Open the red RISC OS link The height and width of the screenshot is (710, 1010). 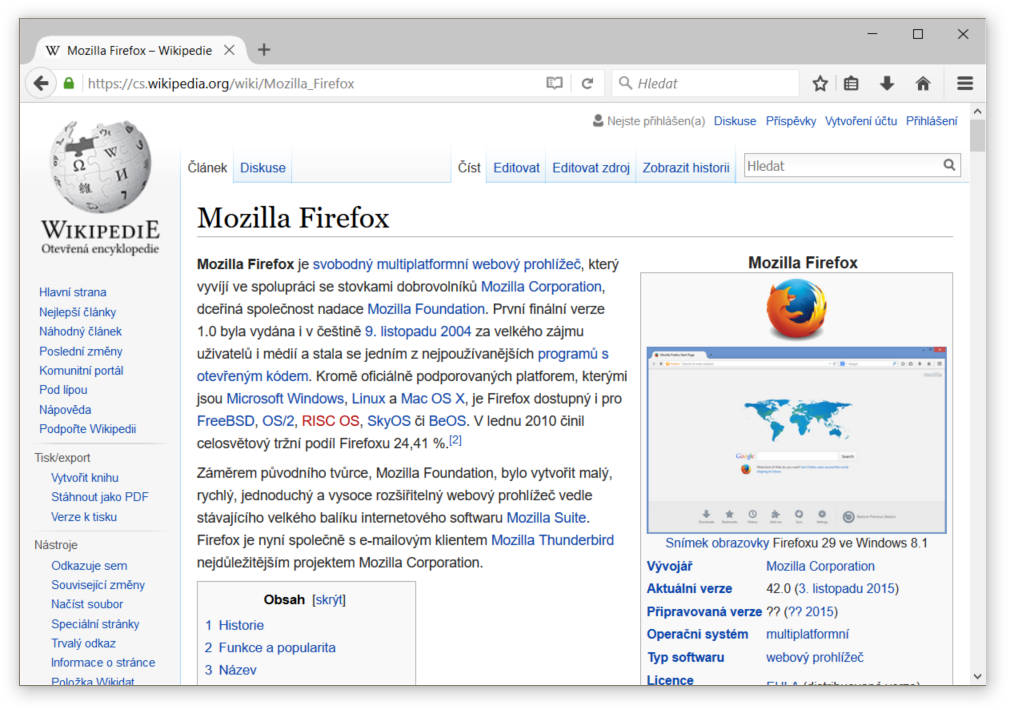[330, 421]
